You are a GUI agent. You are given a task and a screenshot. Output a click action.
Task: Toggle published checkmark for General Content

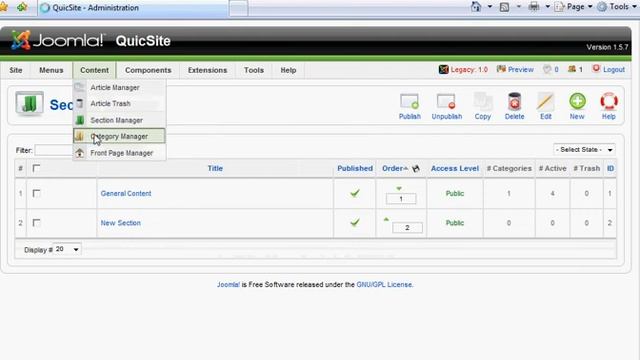pyautogui.click(x=355, y=193)
